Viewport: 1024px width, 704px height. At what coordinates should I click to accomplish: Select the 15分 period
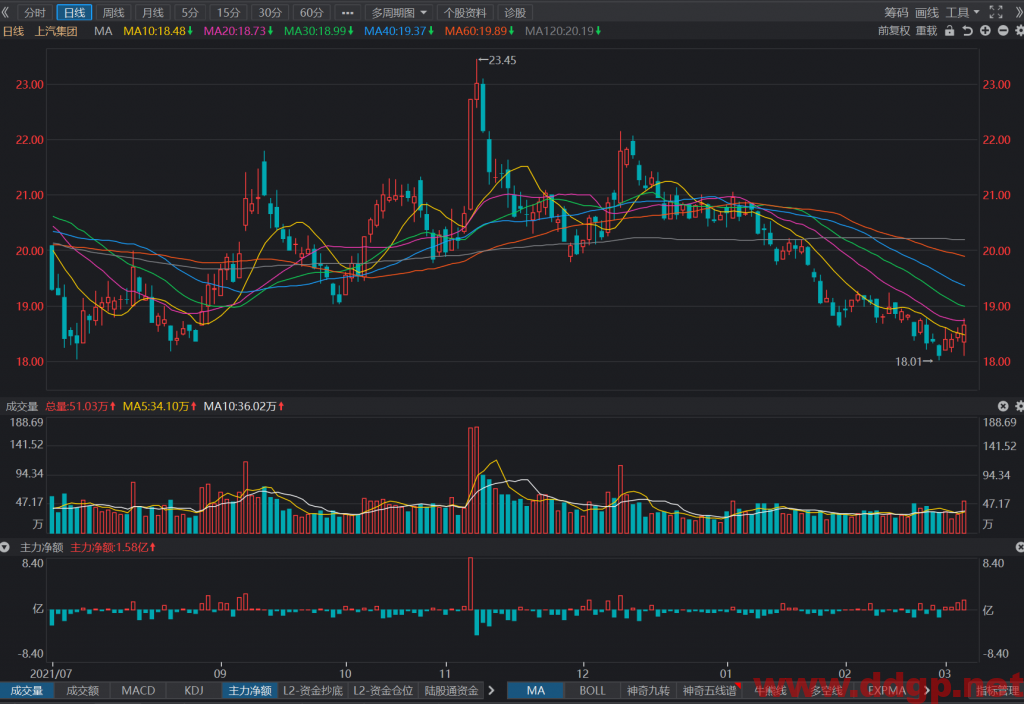coord(229,12)
